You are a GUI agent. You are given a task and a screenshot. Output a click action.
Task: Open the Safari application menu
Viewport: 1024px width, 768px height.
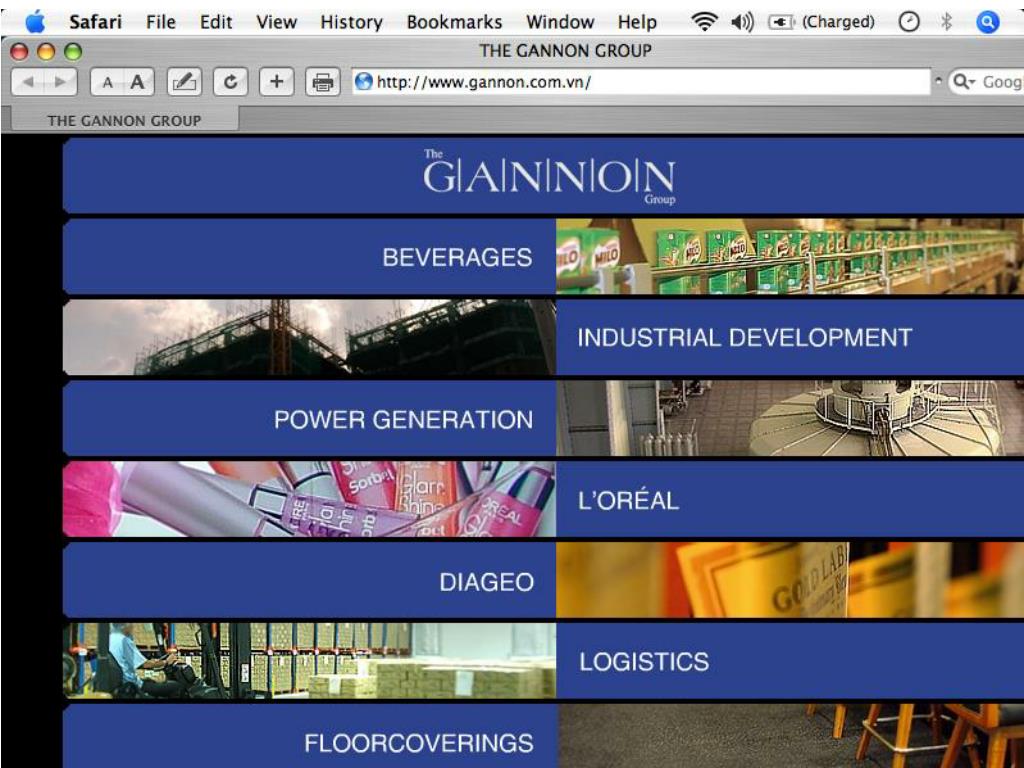tap(95, 22)
